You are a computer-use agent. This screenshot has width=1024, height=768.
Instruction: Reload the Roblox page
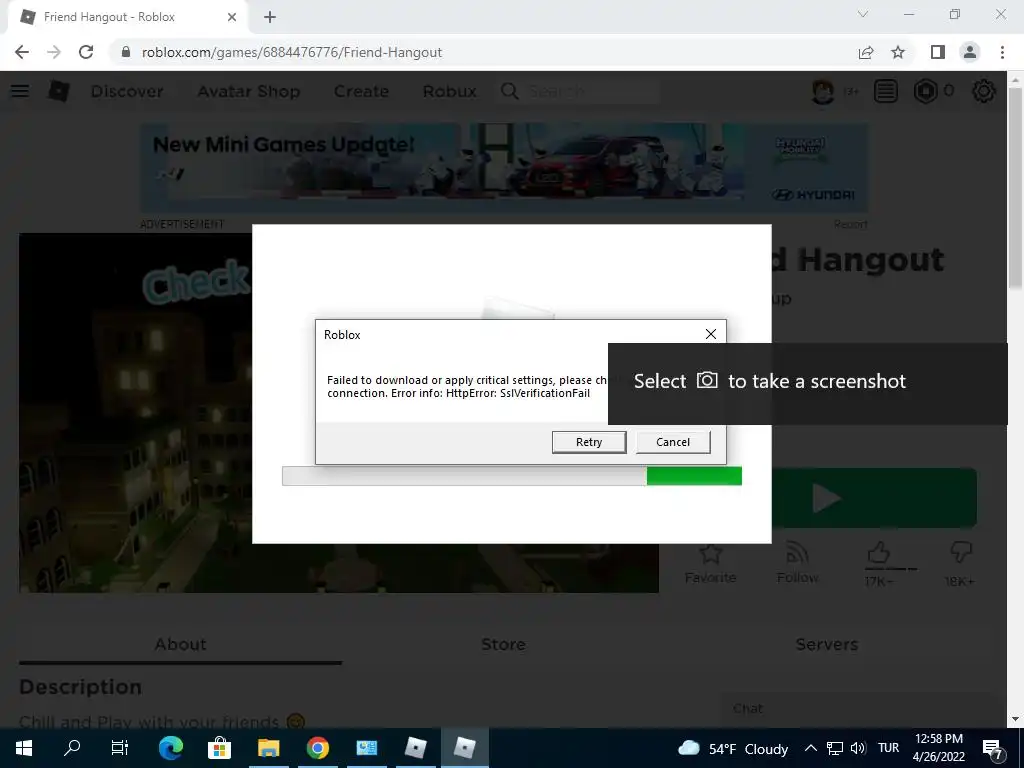[86, 52]
